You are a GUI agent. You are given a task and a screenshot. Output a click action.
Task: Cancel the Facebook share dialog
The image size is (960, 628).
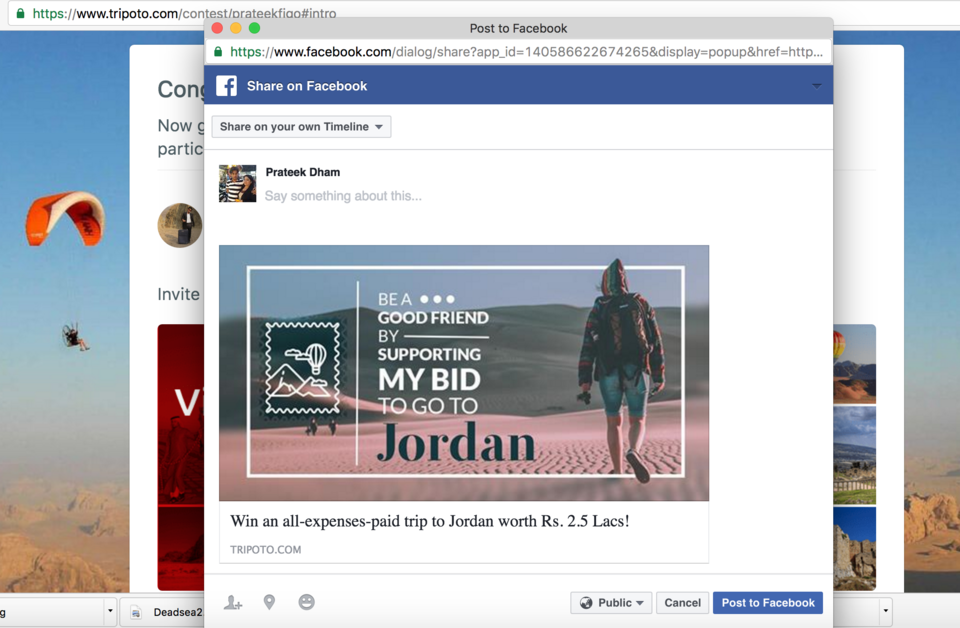pos(683,603)
